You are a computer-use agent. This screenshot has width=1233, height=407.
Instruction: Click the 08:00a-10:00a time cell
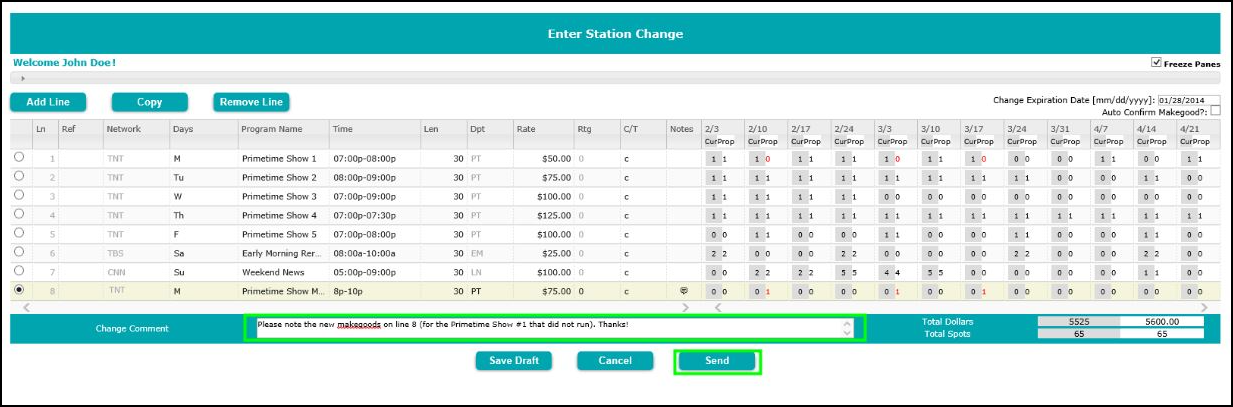pyautogui.click(x=374, y=253)
